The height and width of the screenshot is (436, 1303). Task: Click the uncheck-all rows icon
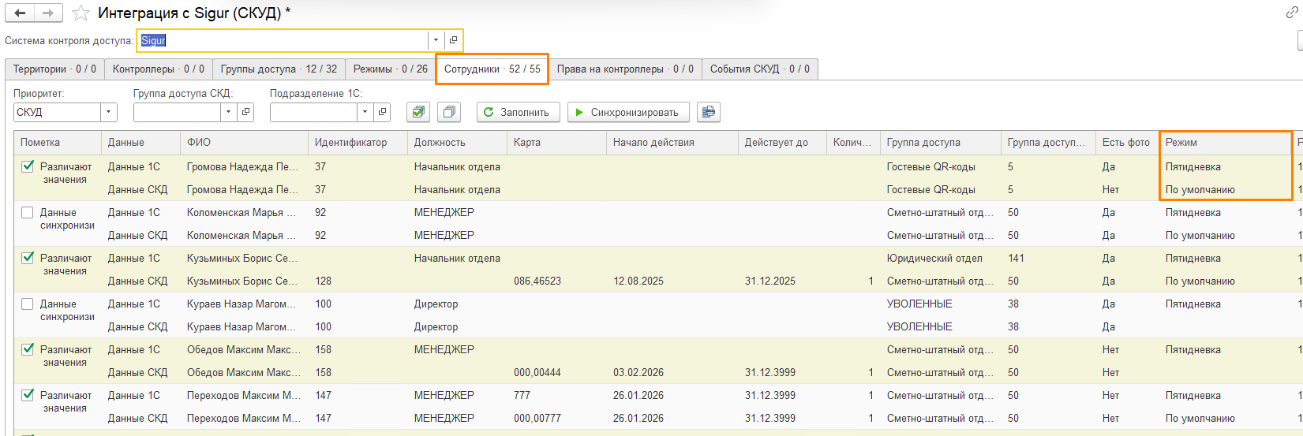tap(449, 112)
